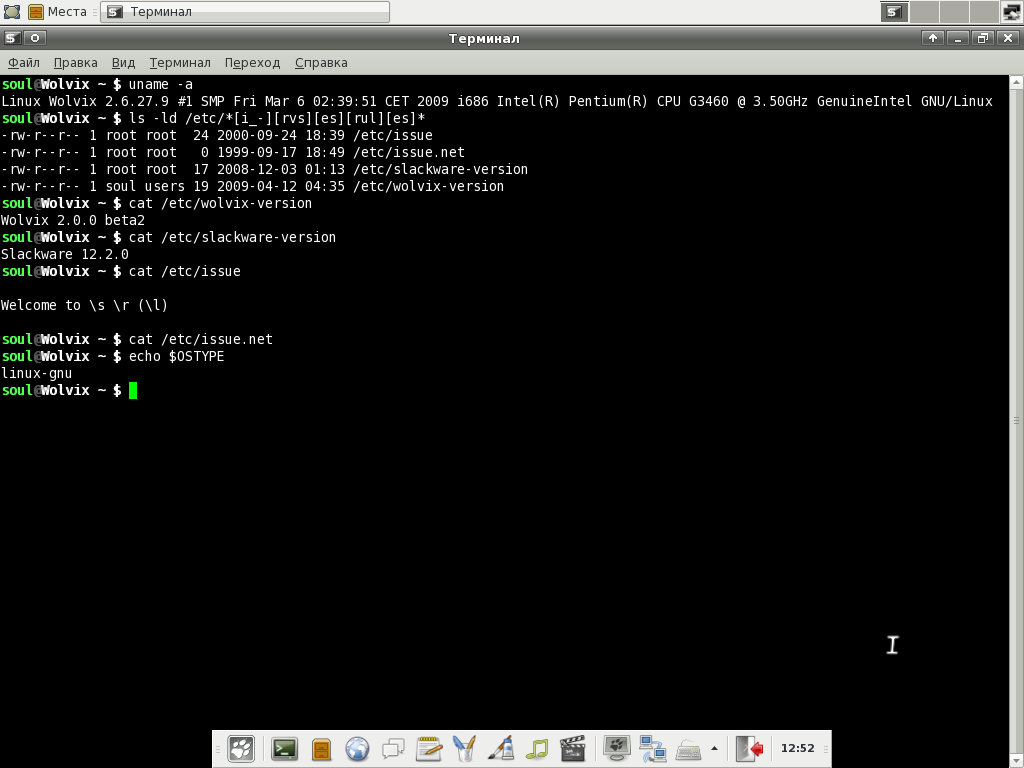Screen dimensions: 1024x768
Task: Open the notepad with pencil editor
Action: point(429,748)
